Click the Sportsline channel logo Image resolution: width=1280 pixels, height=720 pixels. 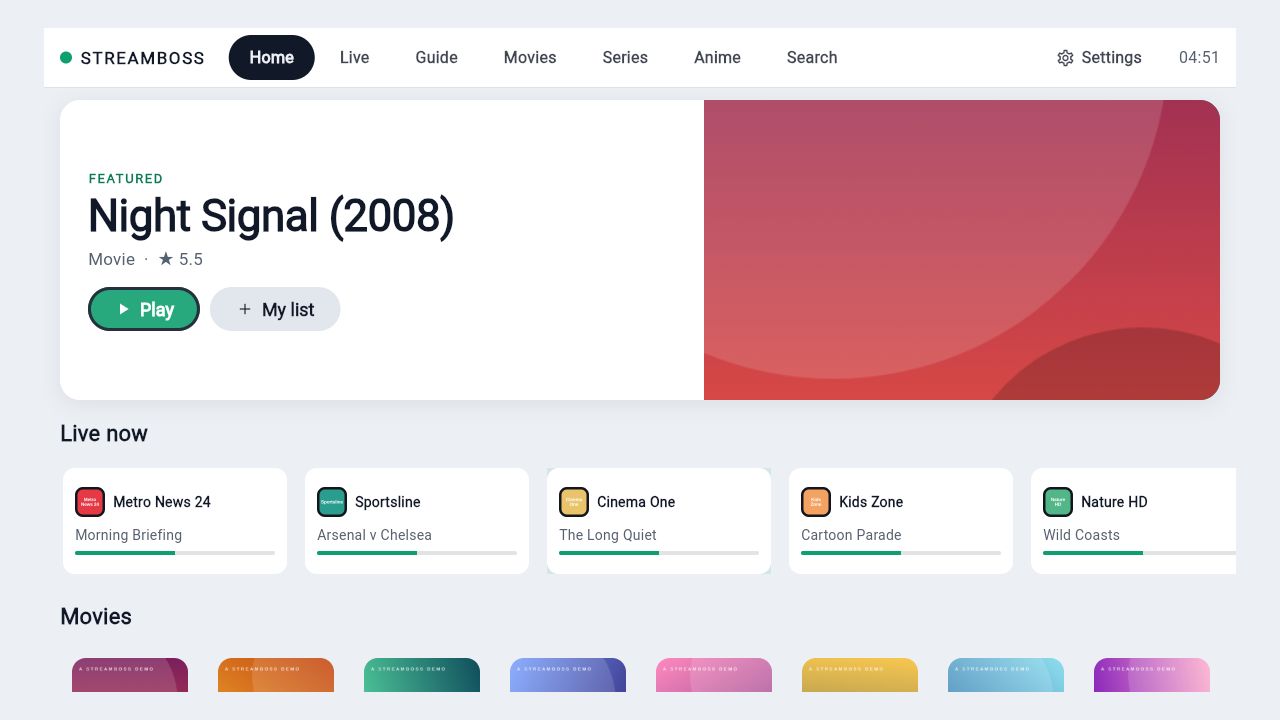point(332,502)
